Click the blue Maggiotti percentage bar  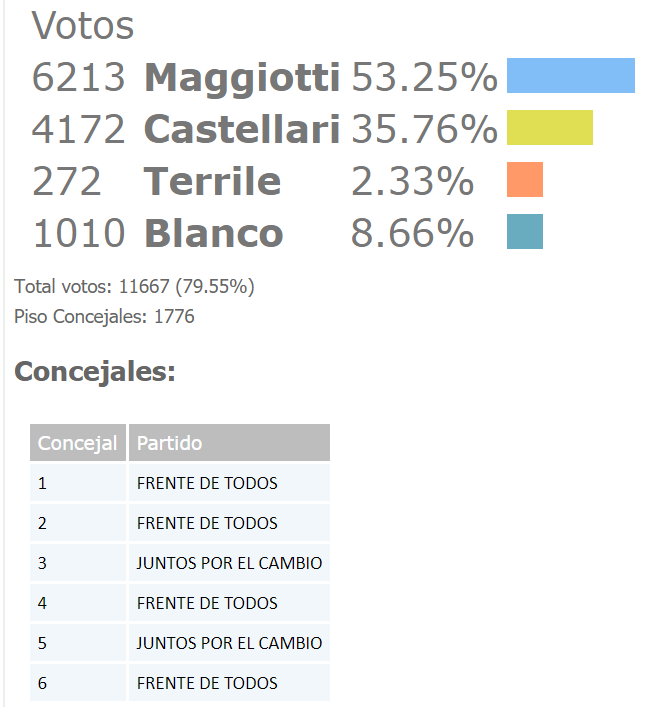pyautogui.click(x=570, y=75)
